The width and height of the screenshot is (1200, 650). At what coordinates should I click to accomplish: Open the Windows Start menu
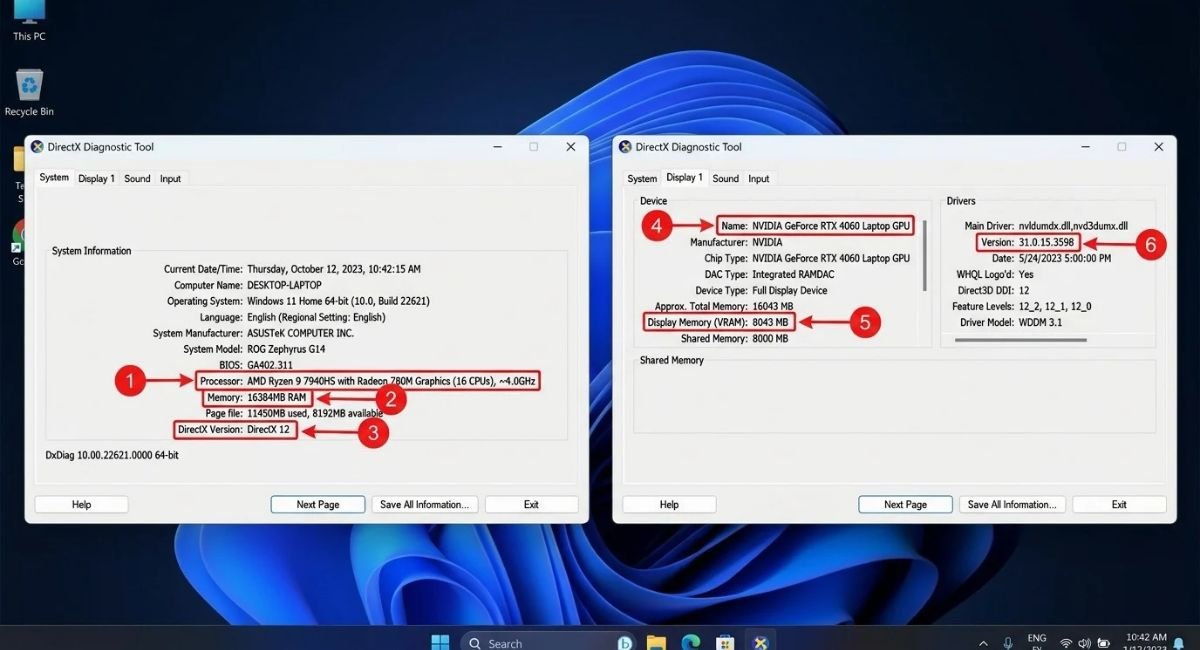(x=440, y=642)
